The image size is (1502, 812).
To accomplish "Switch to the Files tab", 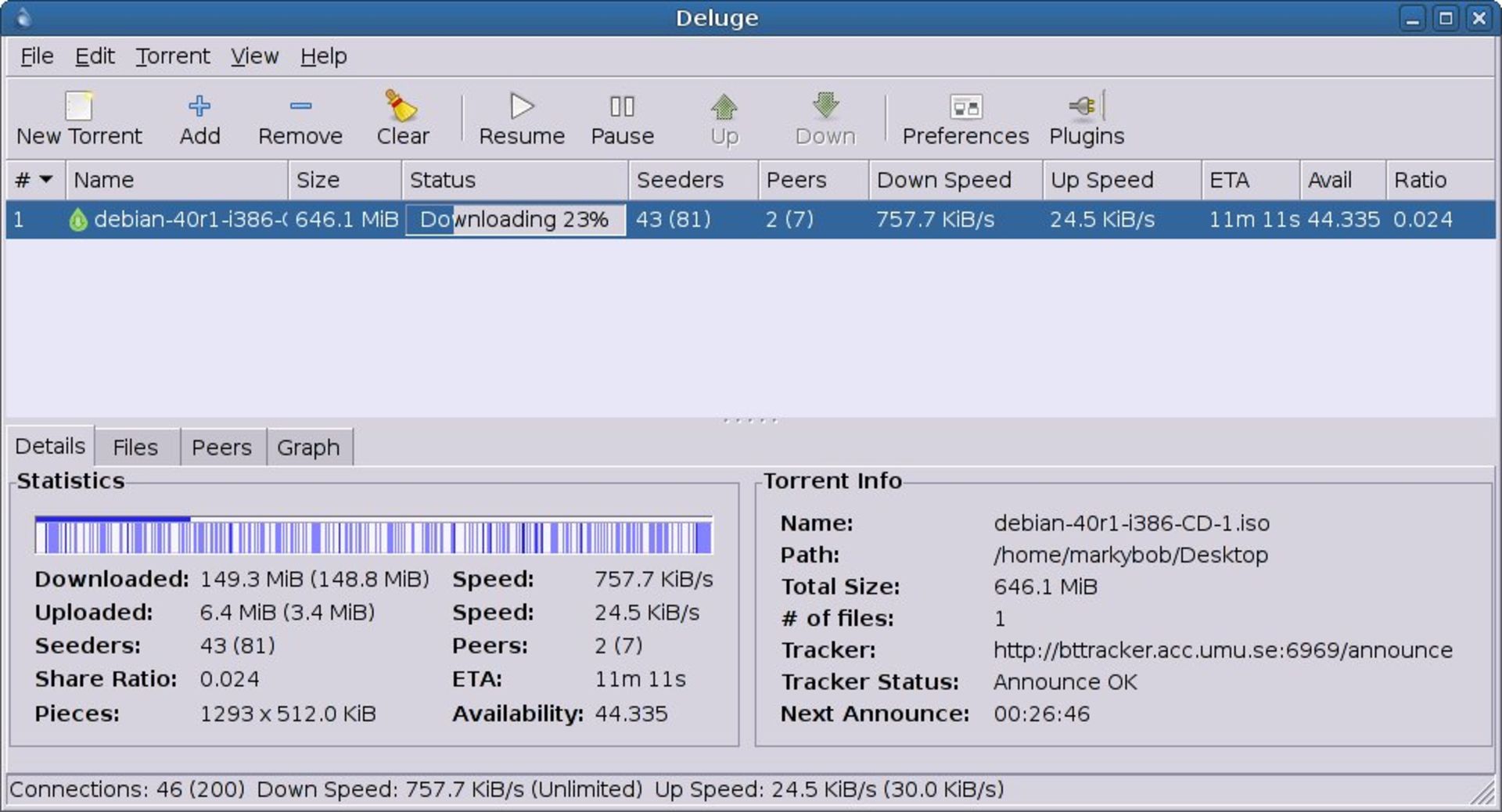I will tap(135, 447).
